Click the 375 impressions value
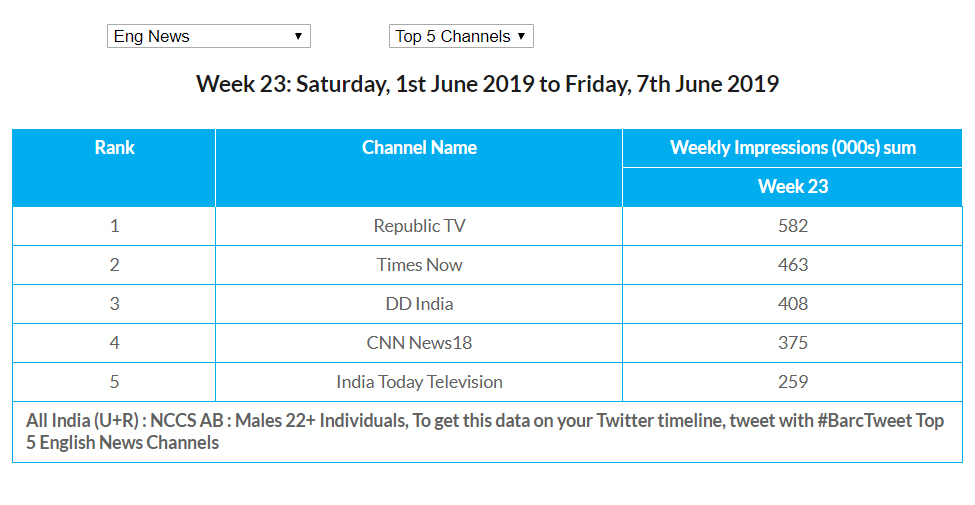The height and width of the screenshot is (505, 975). tap(792, 343)
